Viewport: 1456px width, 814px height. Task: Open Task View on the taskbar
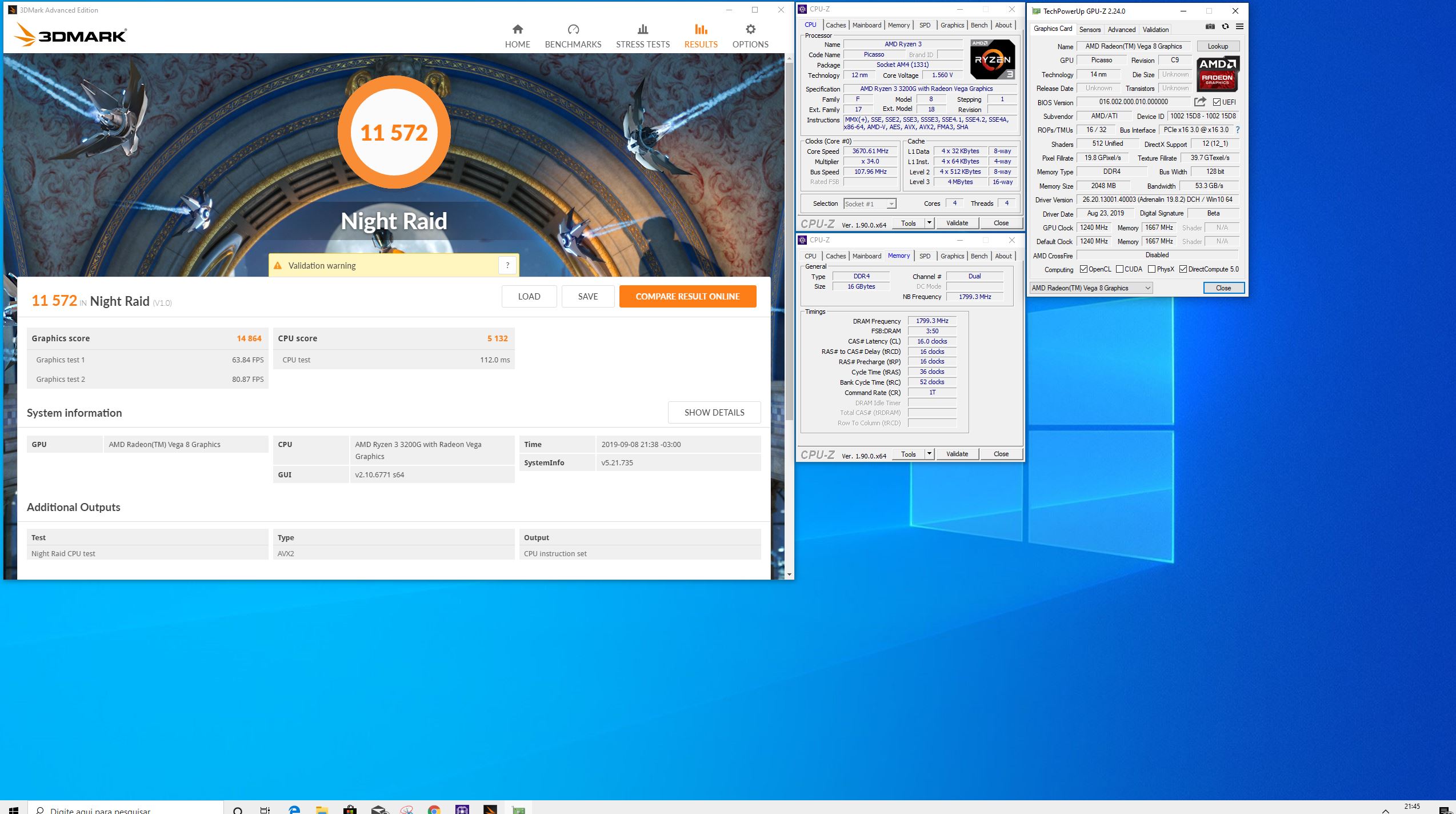[265, 810]
